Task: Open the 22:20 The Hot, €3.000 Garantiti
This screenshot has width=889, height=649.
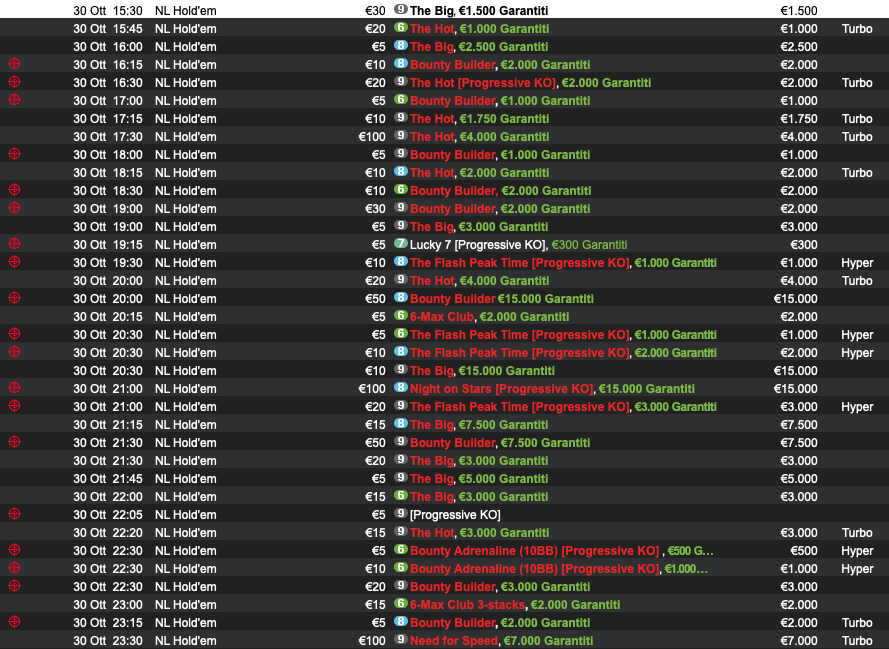Action: (x=479, y=533)
